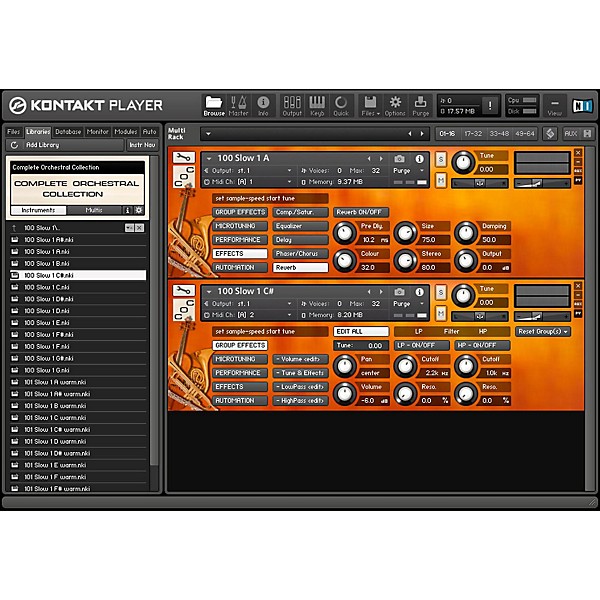Mute the 100 Slow 1 C# instrument
Screen dimensions: 600x600
click(441, 313)
